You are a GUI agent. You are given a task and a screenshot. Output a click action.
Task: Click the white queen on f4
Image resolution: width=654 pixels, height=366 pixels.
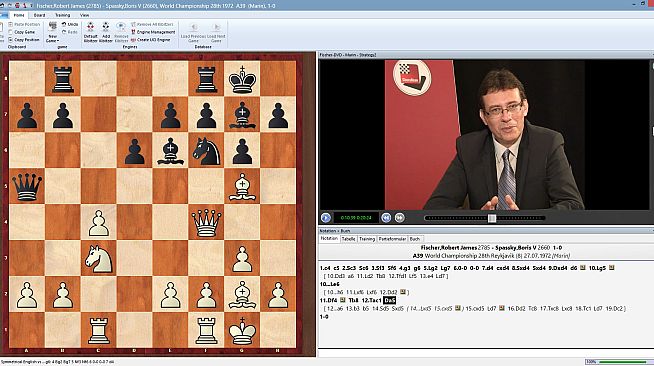pos(206,223)
